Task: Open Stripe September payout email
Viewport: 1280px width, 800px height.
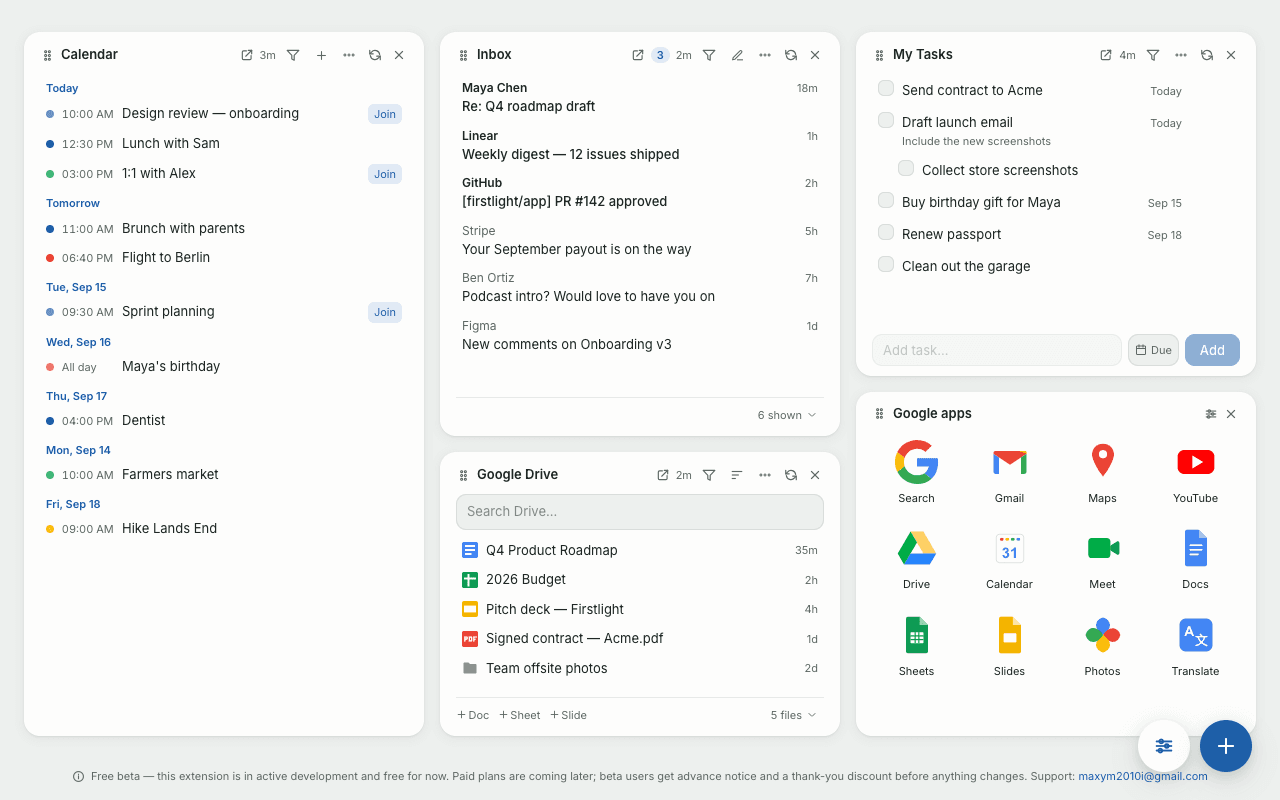Action: coord(640,240)
